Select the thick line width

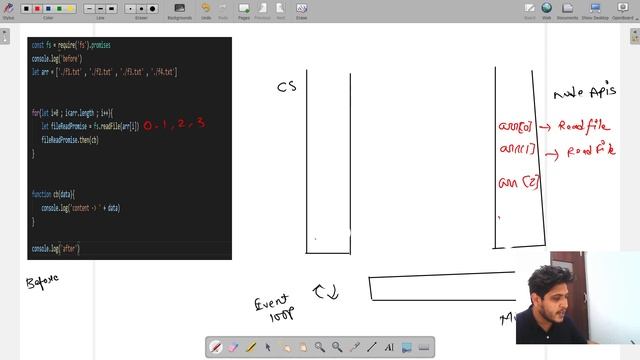point(111,9)
